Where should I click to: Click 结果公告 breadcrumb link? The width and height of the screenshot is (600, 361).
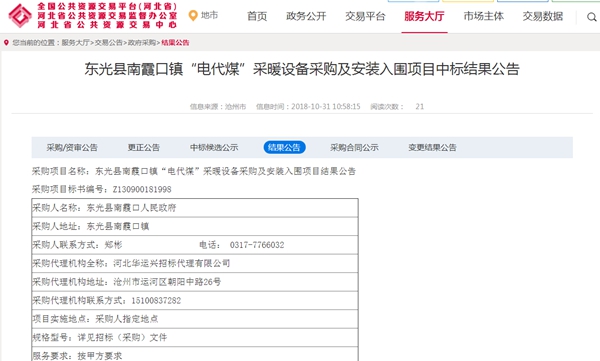coord(175,42)
